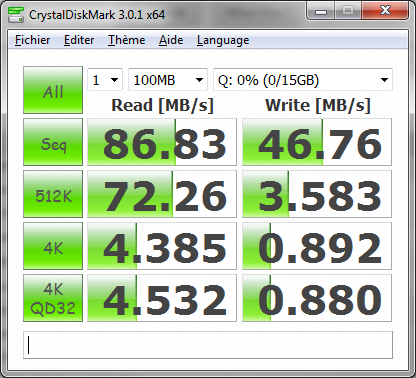This screenshot has height=378, width=416.
Task: Run all benchmarks with the All button
Action: 53,90
